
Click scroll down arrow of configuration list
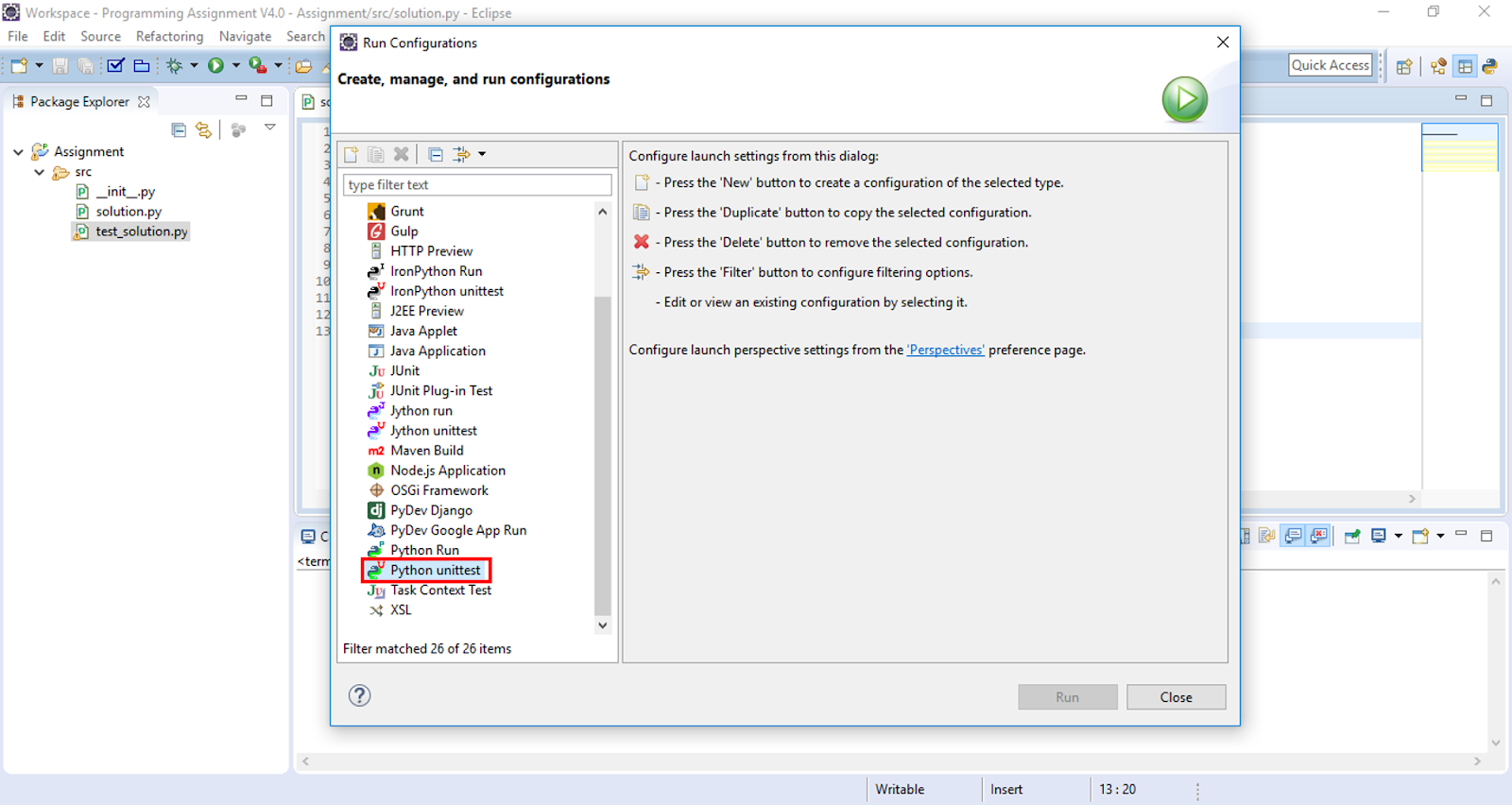(603, 625)
